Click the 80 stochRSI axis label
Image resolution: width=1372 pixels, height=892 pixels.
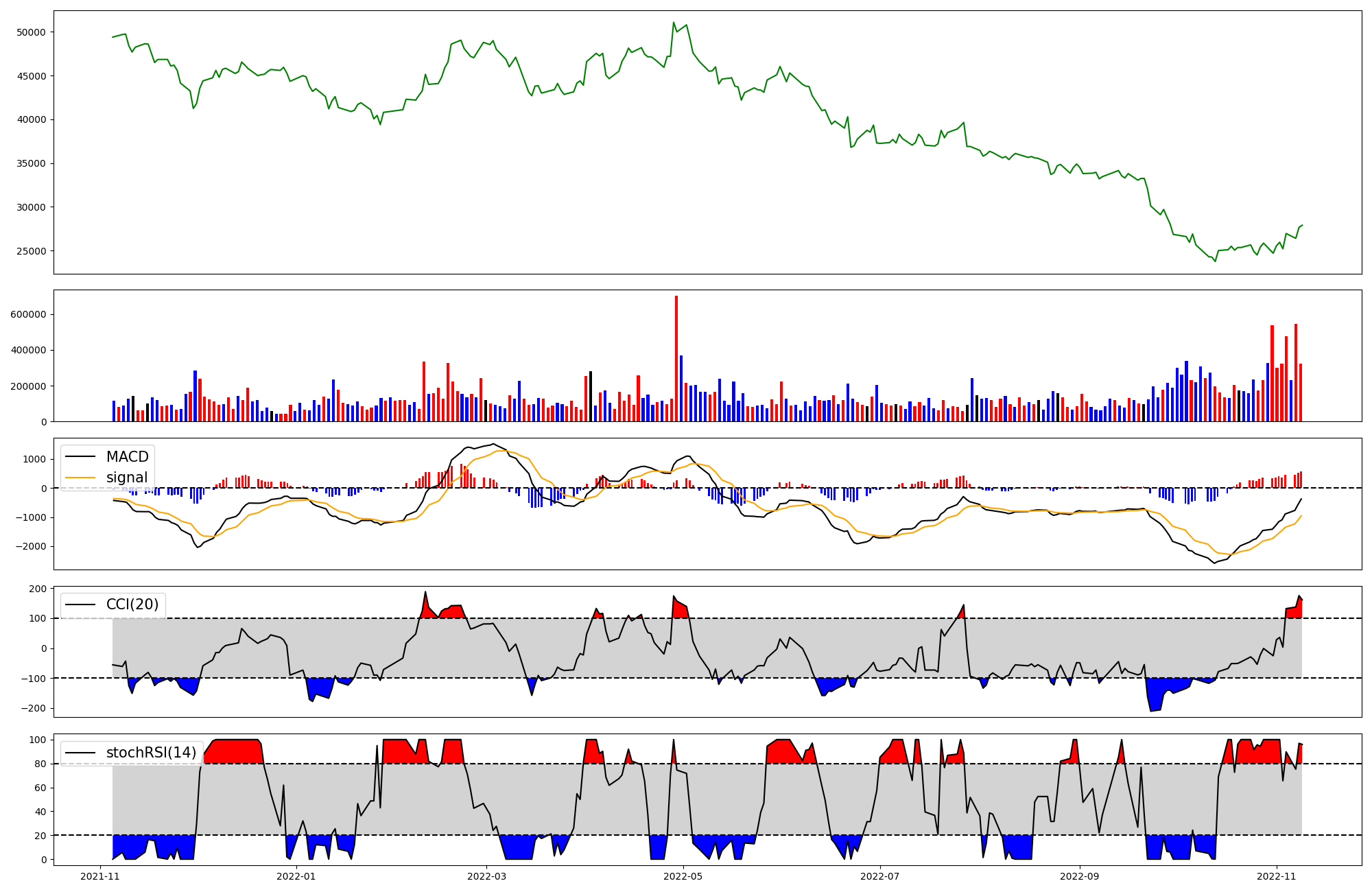pos(42,764)
